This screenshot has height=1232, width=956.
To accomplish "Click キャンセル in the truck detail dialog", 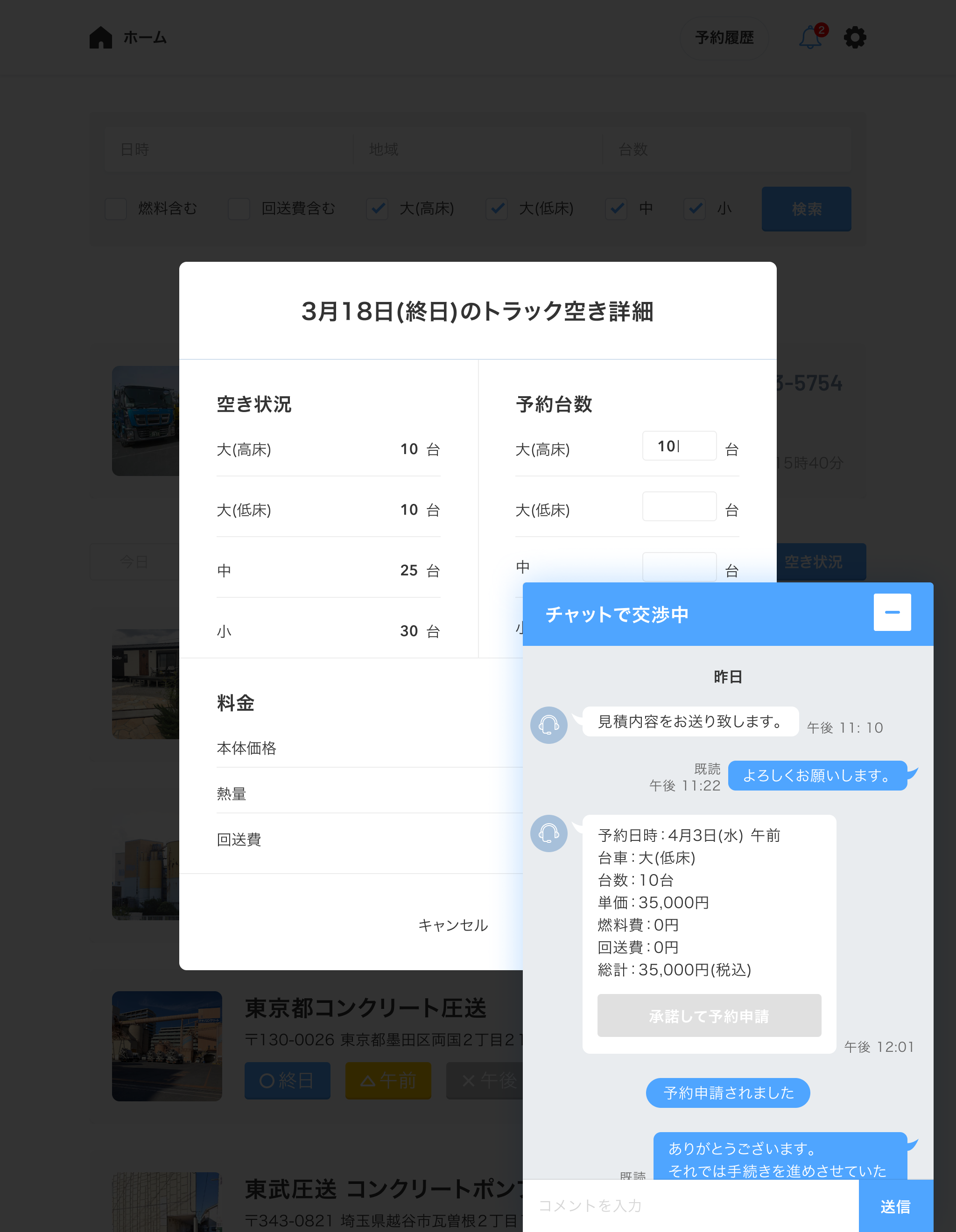I will (453, 925).
